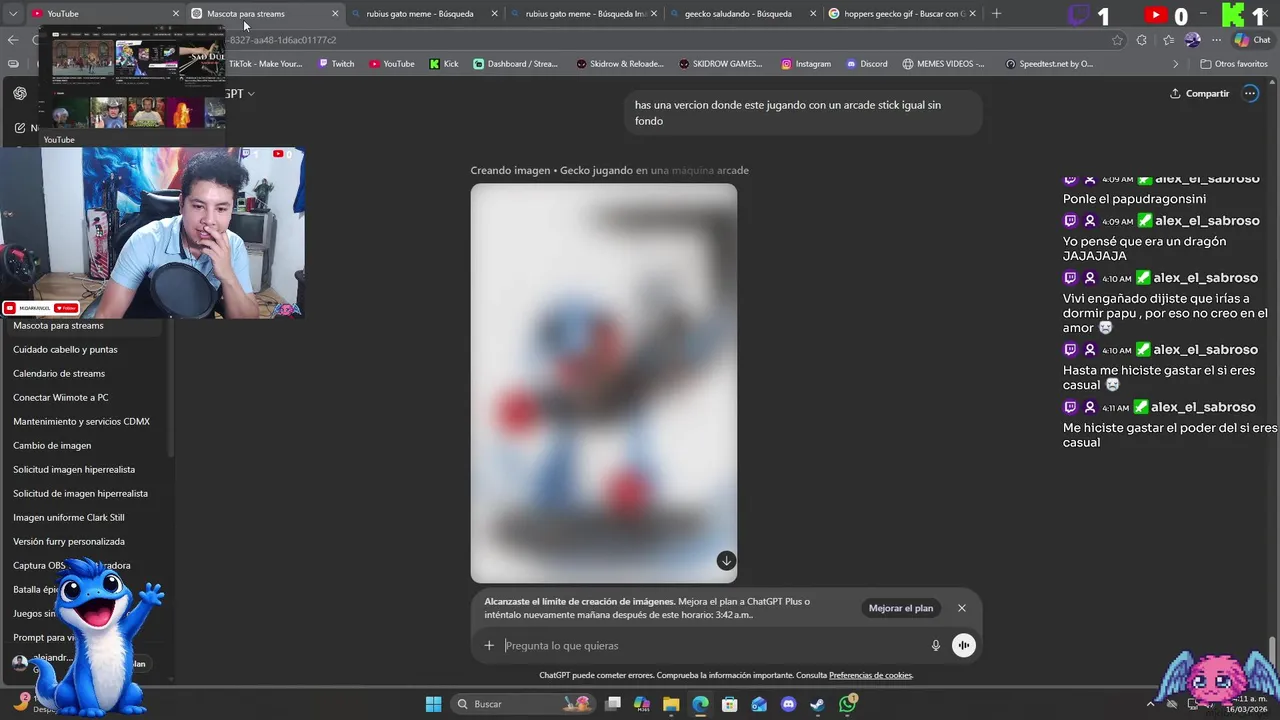Click the blurred generated gecko image

[x=604, y=383]
